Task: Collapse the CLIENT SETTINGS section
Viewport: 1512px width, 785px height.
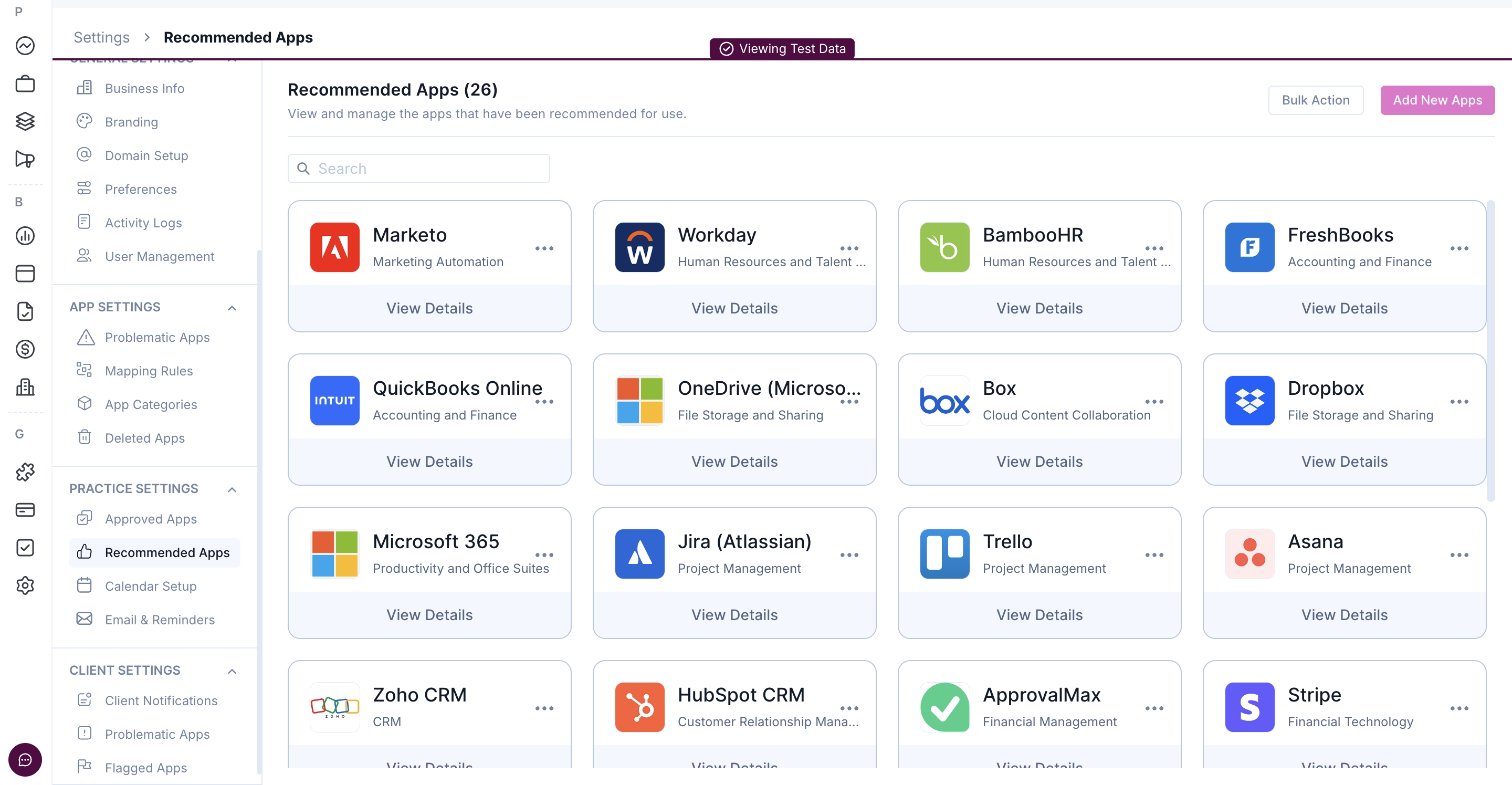Action: point(232,671)
